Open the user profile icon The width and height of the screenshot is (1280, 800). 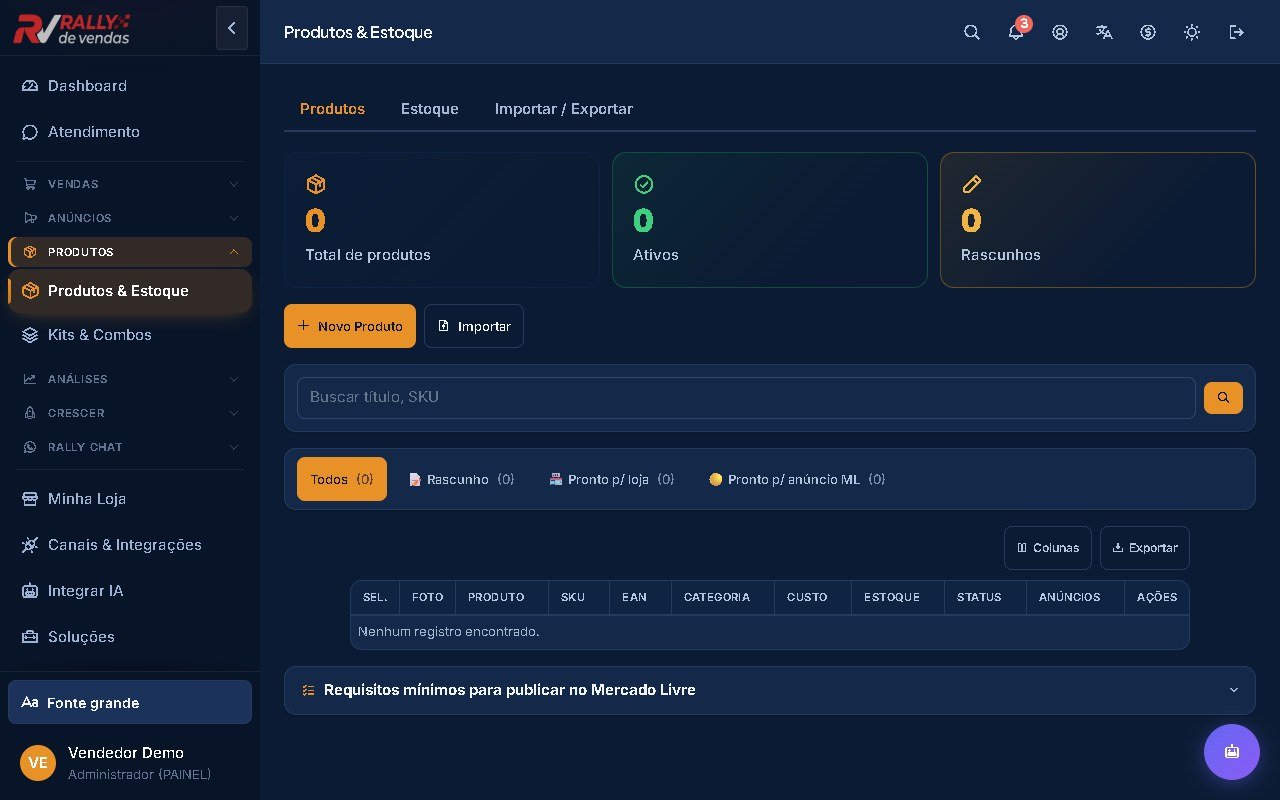point(1060,32)
